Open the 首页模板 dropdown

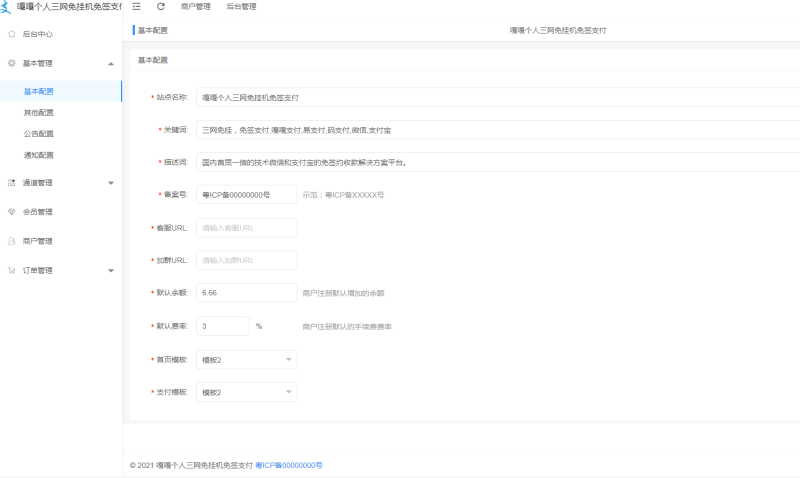pos(246,360)
